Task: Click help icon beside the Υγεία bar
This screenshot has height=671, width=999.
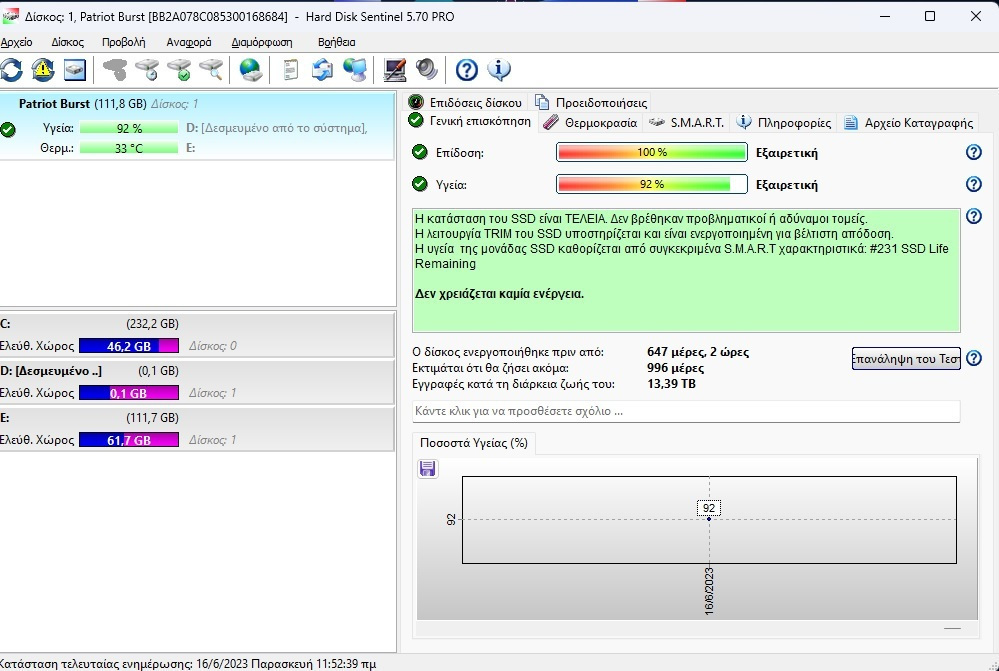Action: 974,184
